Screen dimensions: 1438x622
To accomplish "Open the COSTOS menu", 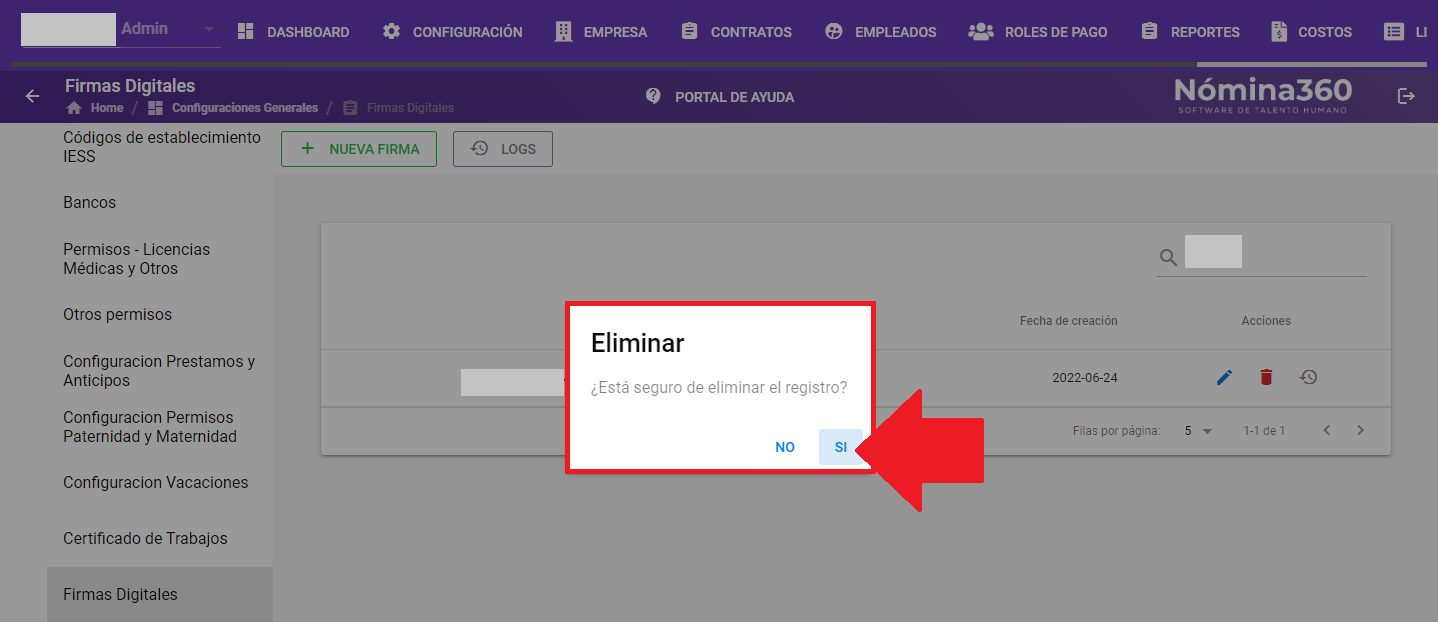I will click(1311, 32).
